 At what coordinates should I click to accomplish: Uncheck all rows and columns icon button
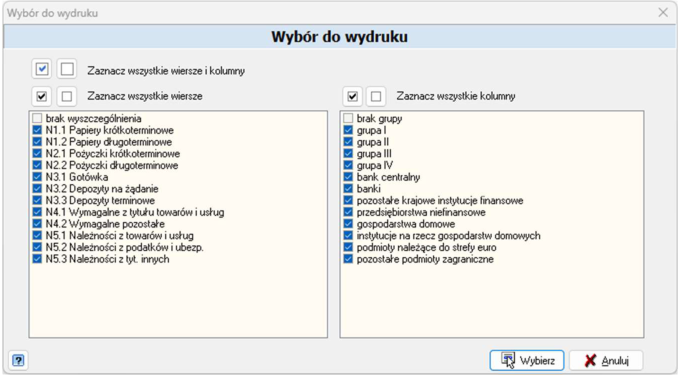[67, 69]
